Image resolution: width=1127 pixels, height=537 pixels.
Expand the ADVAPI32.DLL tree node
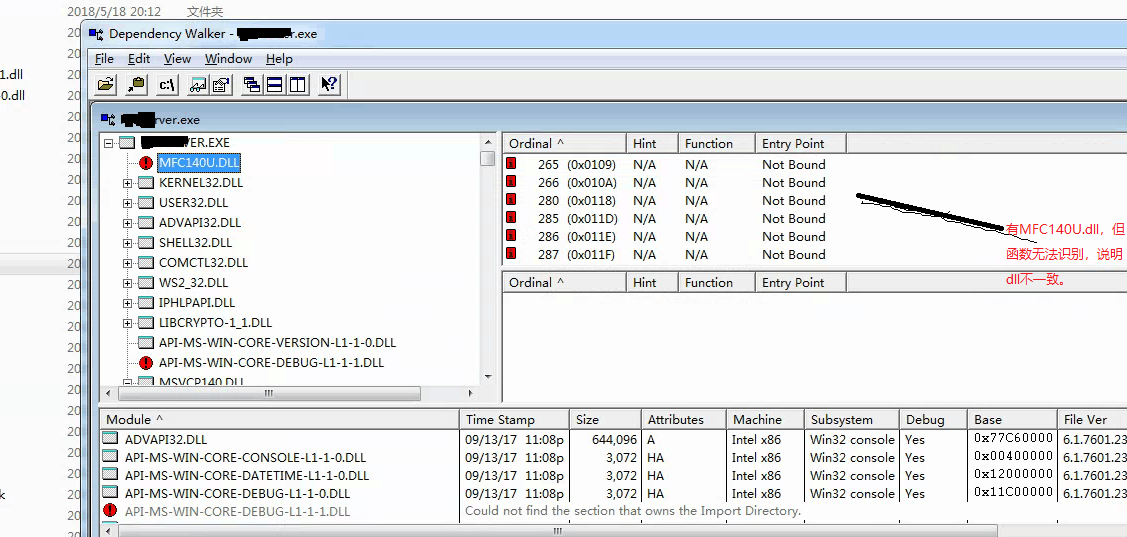click(128, 223)
